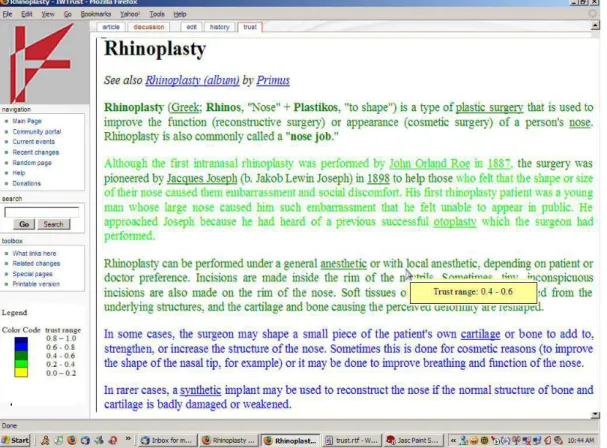Click the Windows Start button
The width and height of the screenshot is (607, 448).
coord(15,440)
